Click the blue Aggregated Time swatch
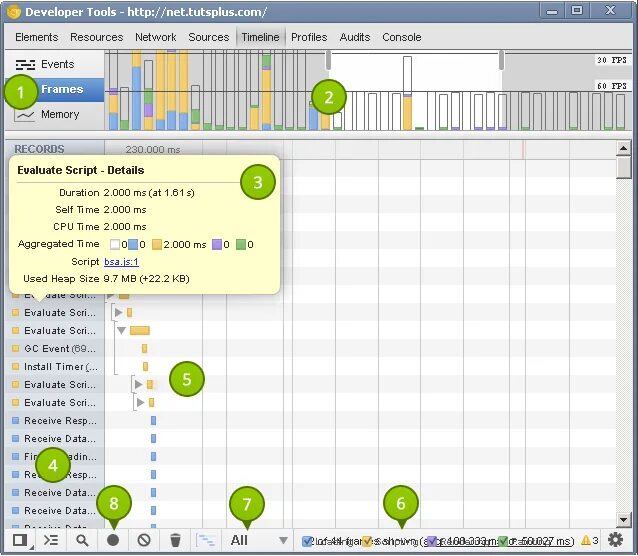Image resolution: width=638 pixels, height=556 pixels. tap(133, 244)
